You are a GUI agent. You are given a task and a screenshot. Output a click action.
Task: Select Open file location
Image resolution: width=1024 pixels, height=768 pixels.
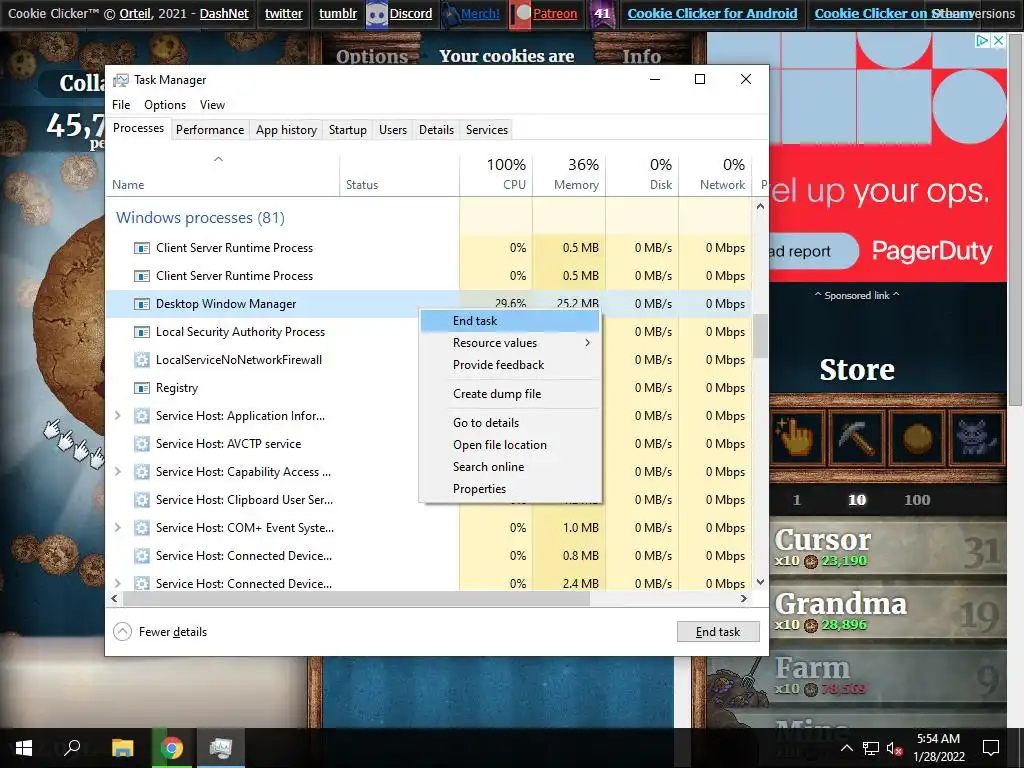point(509,445)
